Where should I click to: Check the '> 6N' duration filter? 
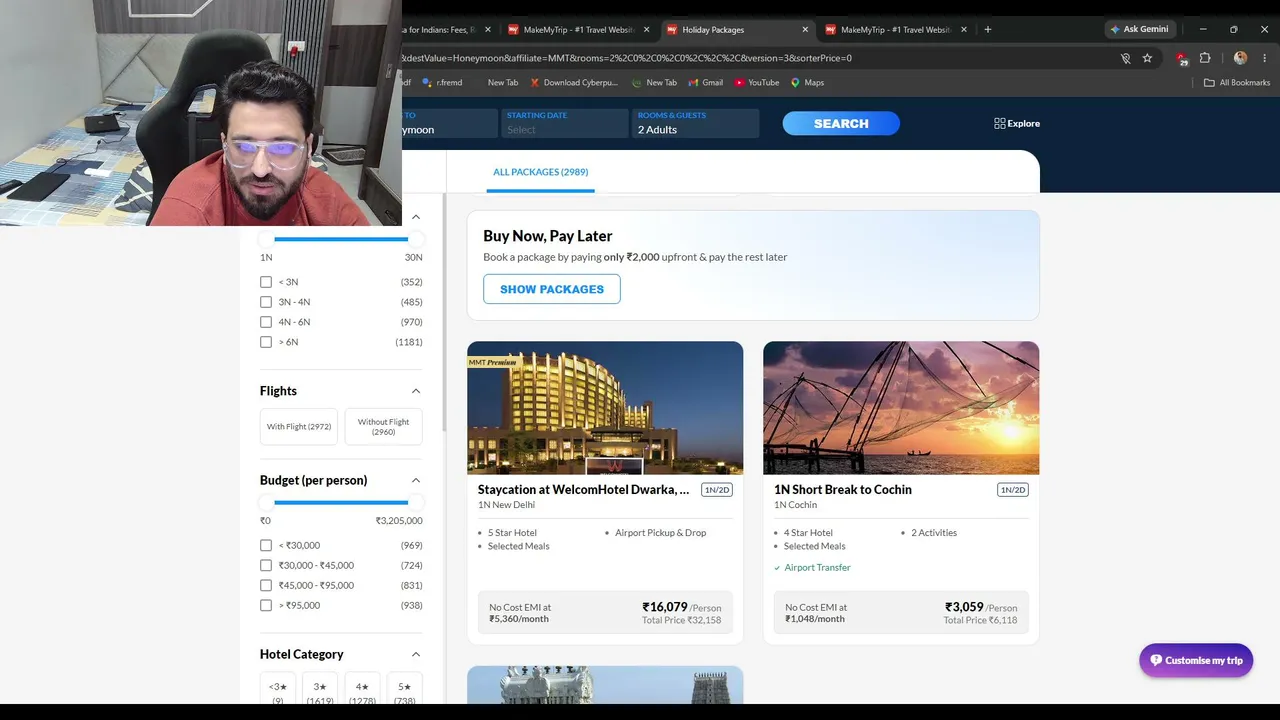point(266,342)
